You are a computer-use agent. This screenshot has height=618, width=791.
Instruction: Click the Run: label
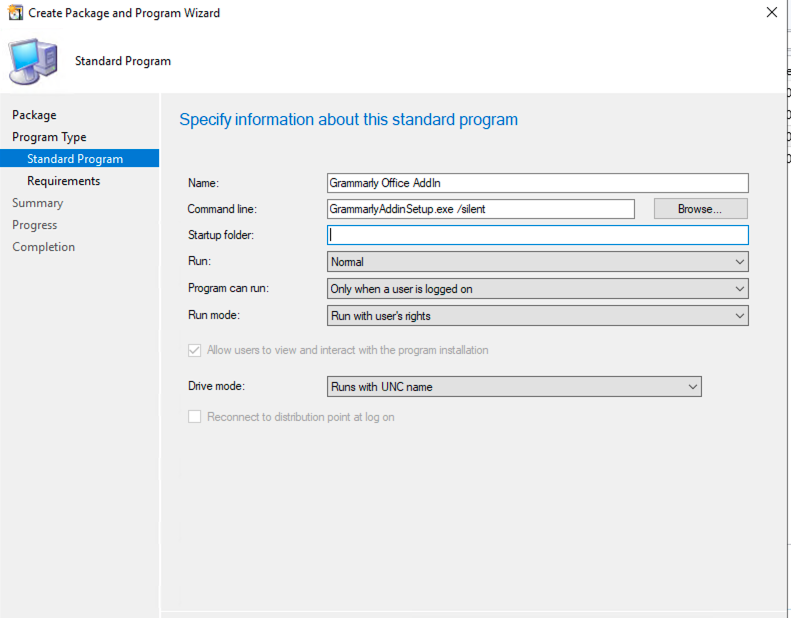199,261
